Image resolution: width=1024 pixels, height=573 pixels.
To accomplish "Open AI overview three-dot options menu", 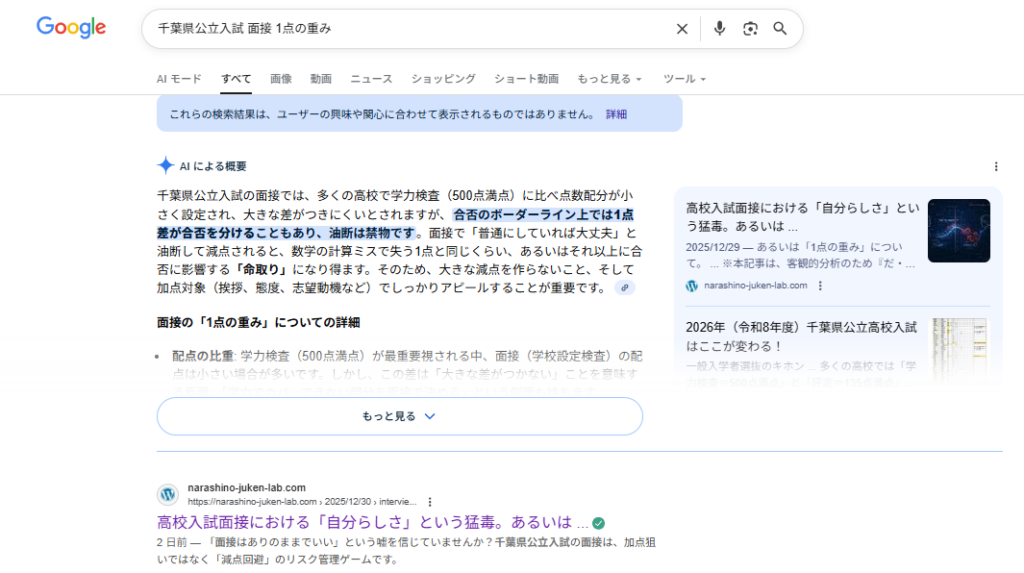I will tap(995, 166).
